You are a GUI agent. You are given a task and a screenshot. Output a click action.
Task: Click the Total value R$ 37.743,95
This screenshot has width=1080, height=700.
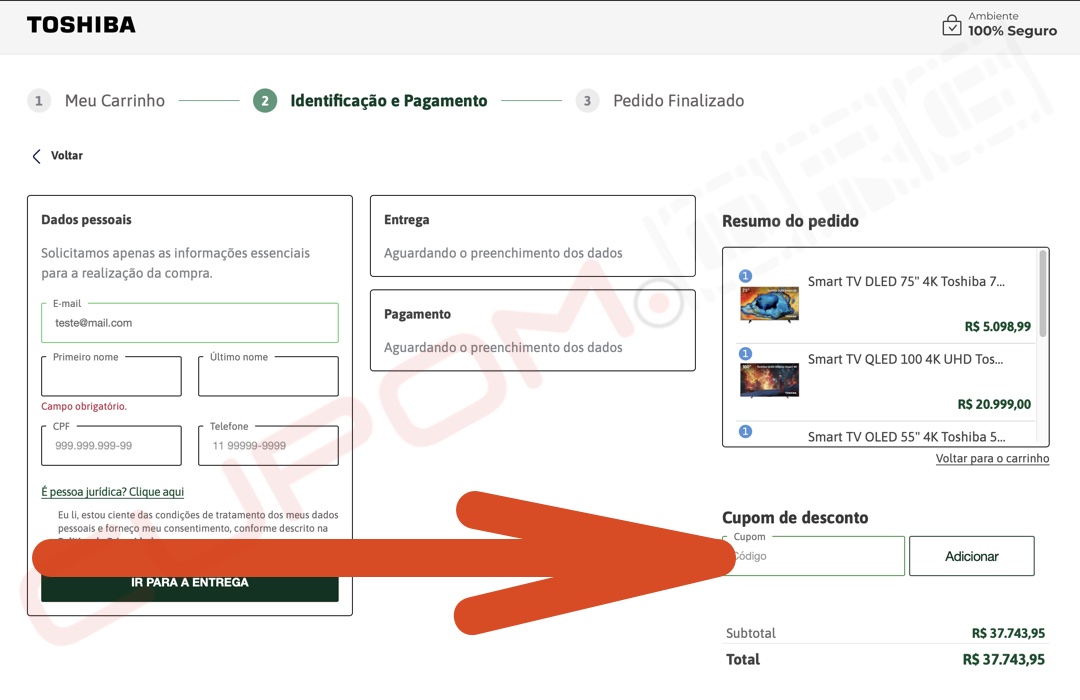click(x=1004, y=659)
